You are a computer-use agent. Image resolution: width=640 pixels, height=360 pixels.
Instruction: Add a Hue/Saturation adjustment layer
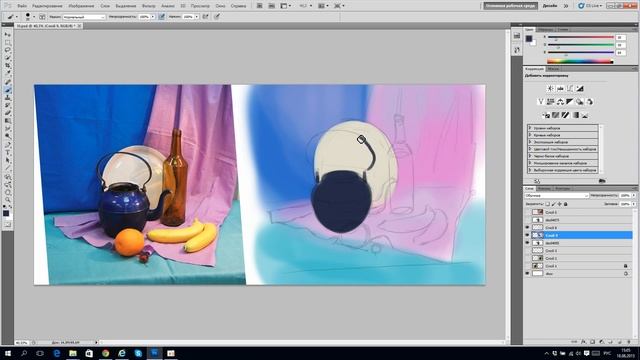[551, 102]
